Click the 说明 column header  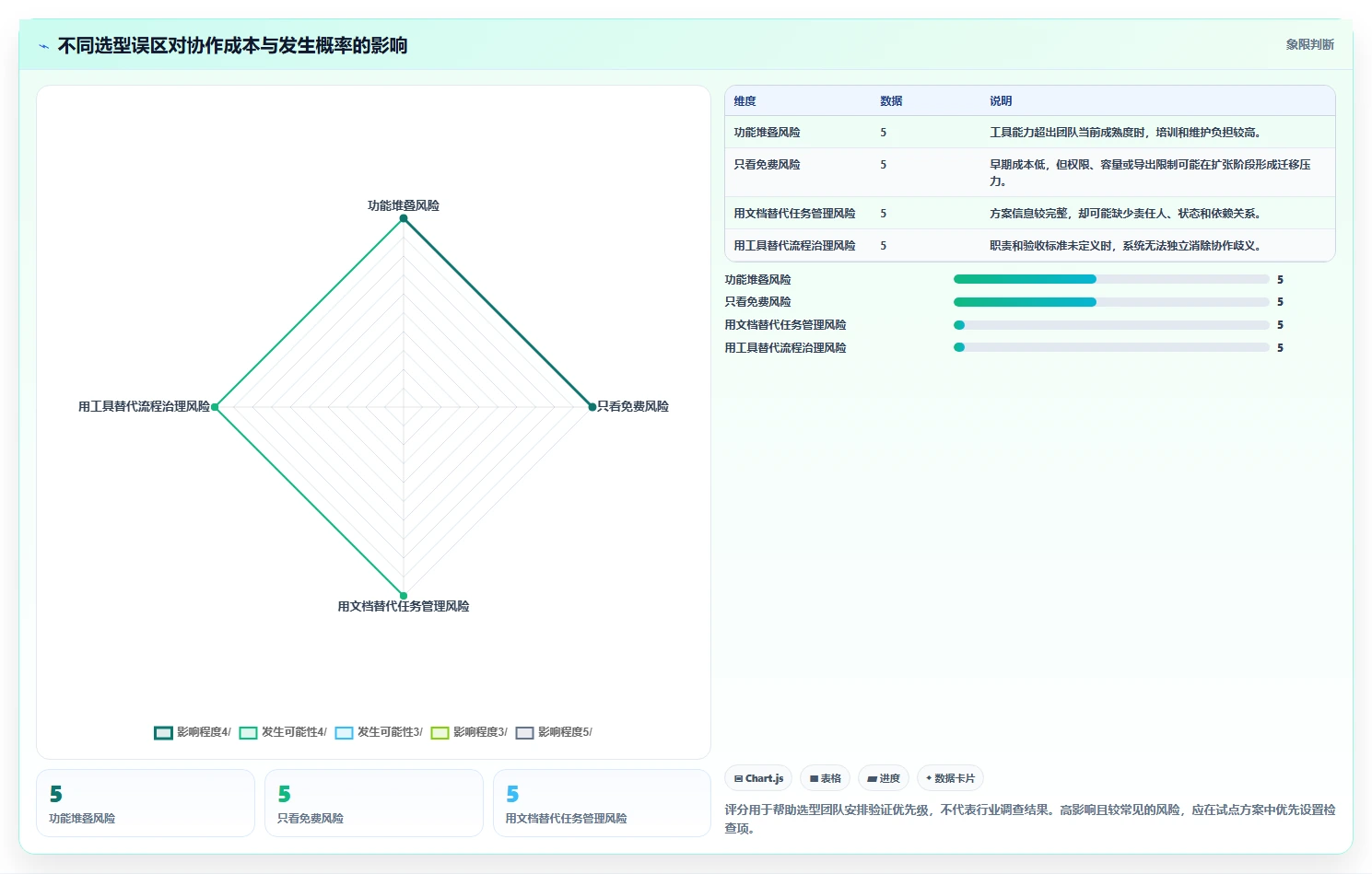click(x=1001, y=101)
